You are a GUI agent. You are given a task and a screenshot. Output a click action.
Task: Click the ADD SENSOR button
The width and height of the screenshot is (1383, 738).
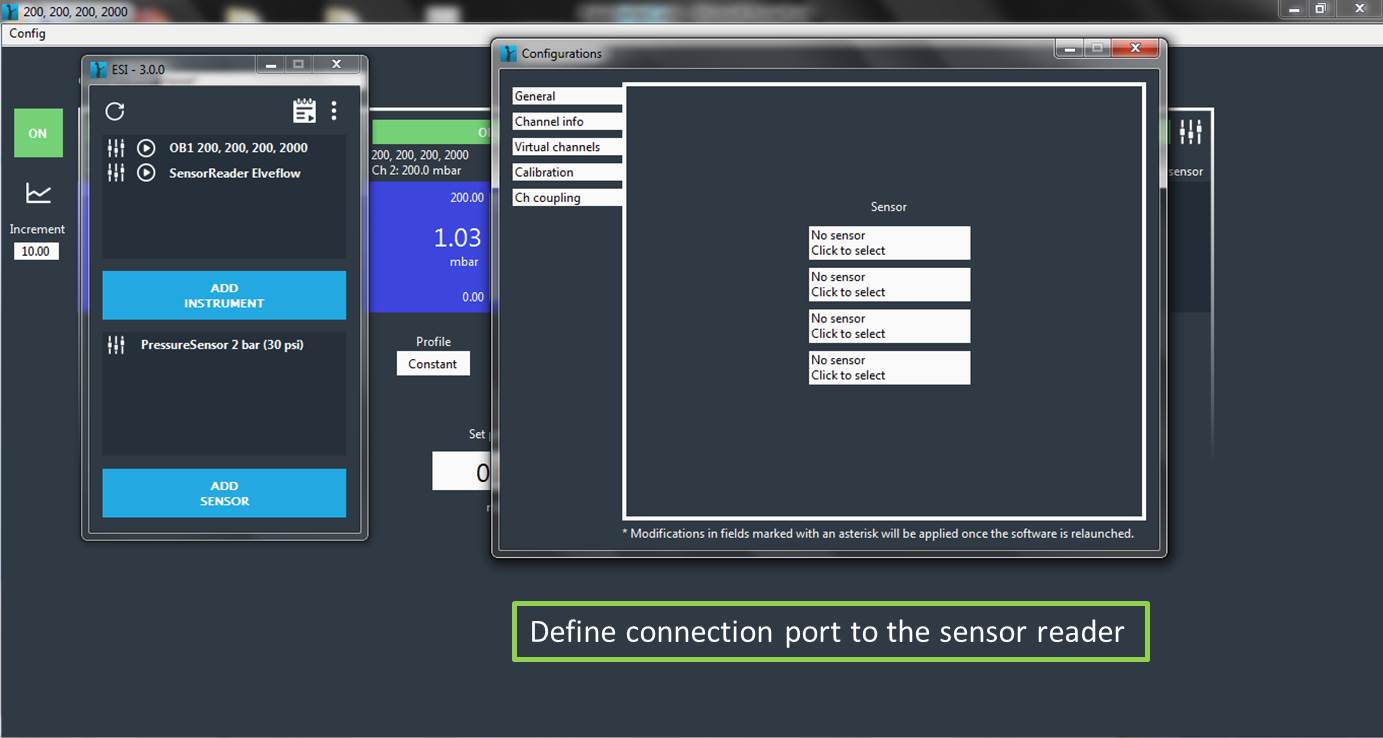(224, 493)
